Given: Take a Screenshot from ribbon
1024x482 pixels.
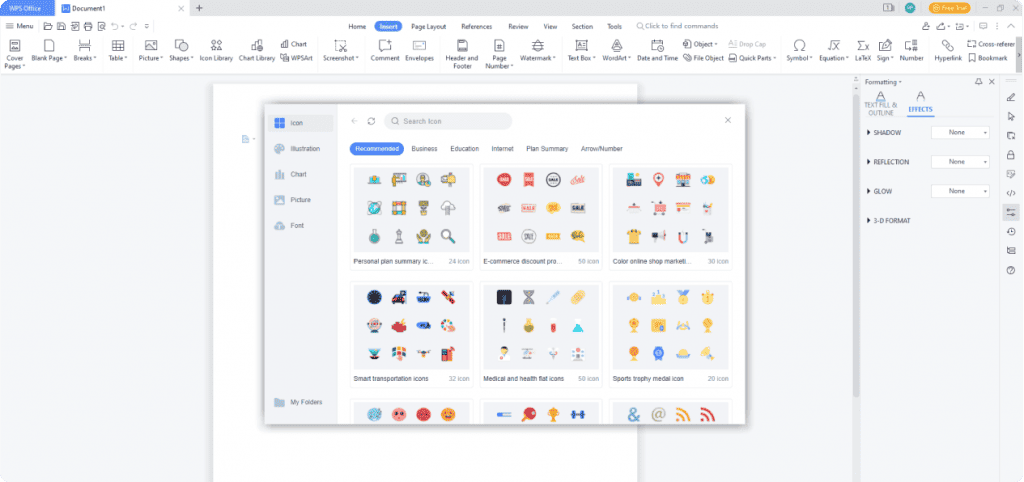Looking at the screenshot, I should click(340, 50).
